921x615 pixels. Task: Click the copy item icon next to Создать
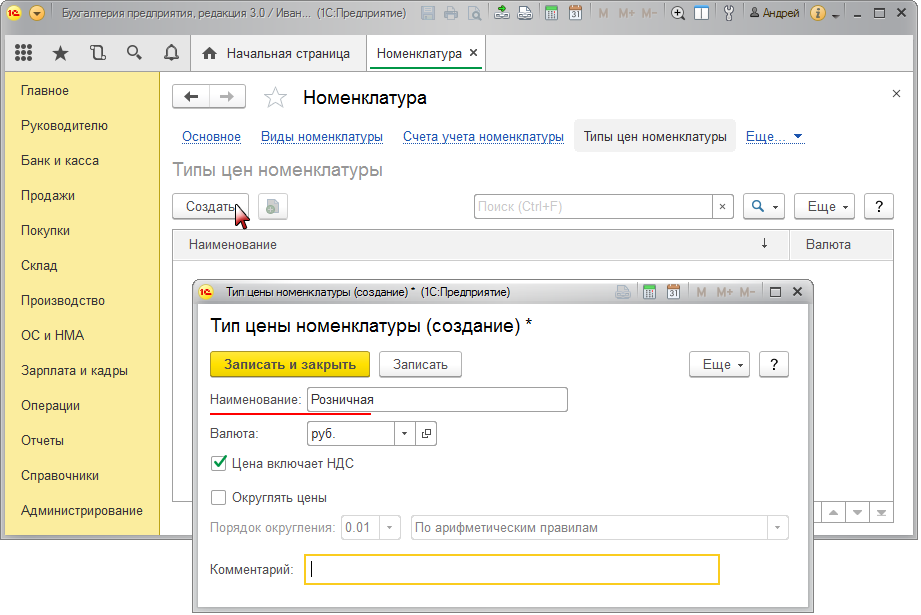273,207
